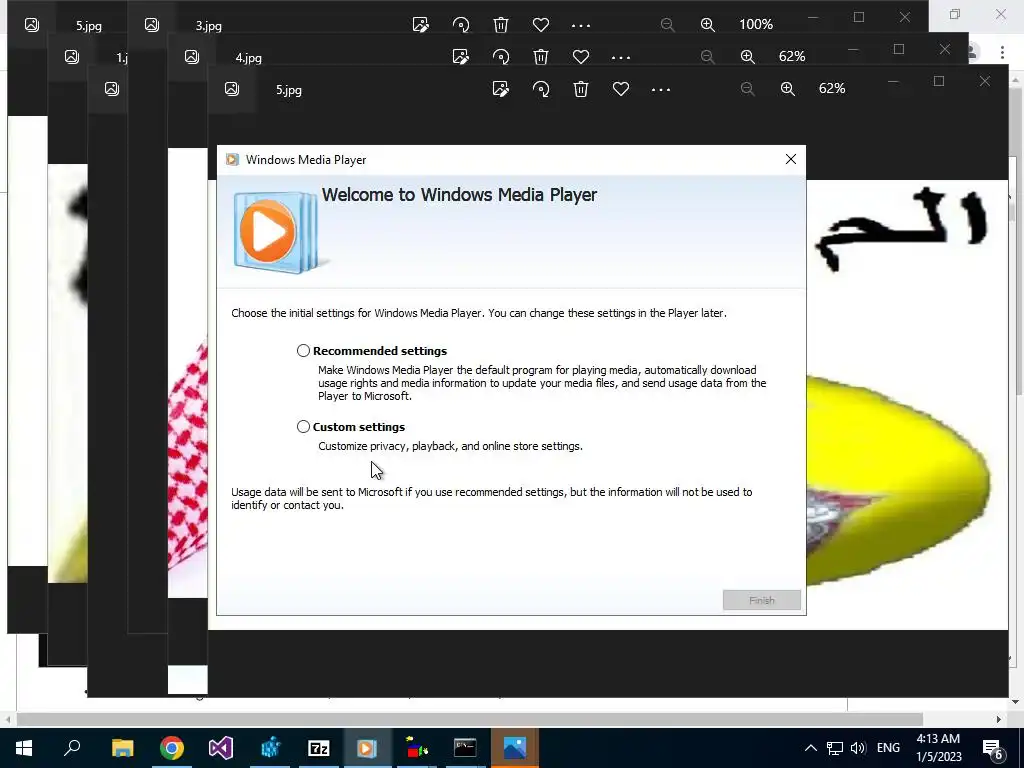Open the taskbar clock showing 4:13 AM
1024x768 pixels.
pyautogui.click(x=938, y=748)
